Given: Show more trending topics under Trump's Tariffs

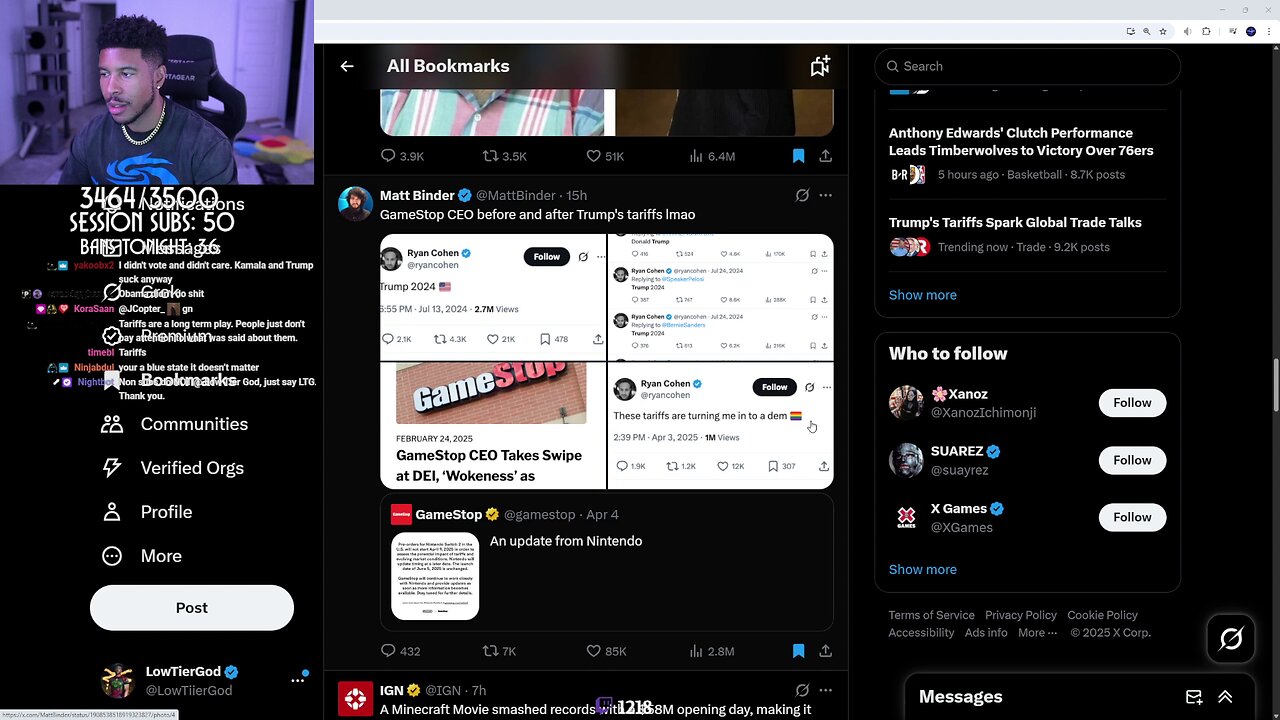Looking at the screenshot, I should pyautogui.click(x=923, y=295).
